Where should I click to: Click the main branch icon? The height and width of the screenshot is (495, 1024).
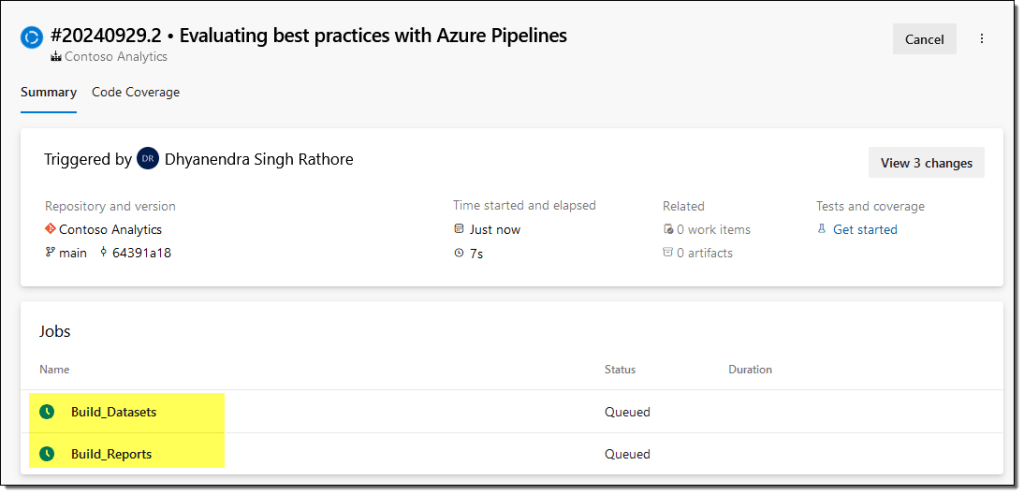pyautogui.click(x=50, y=253)
